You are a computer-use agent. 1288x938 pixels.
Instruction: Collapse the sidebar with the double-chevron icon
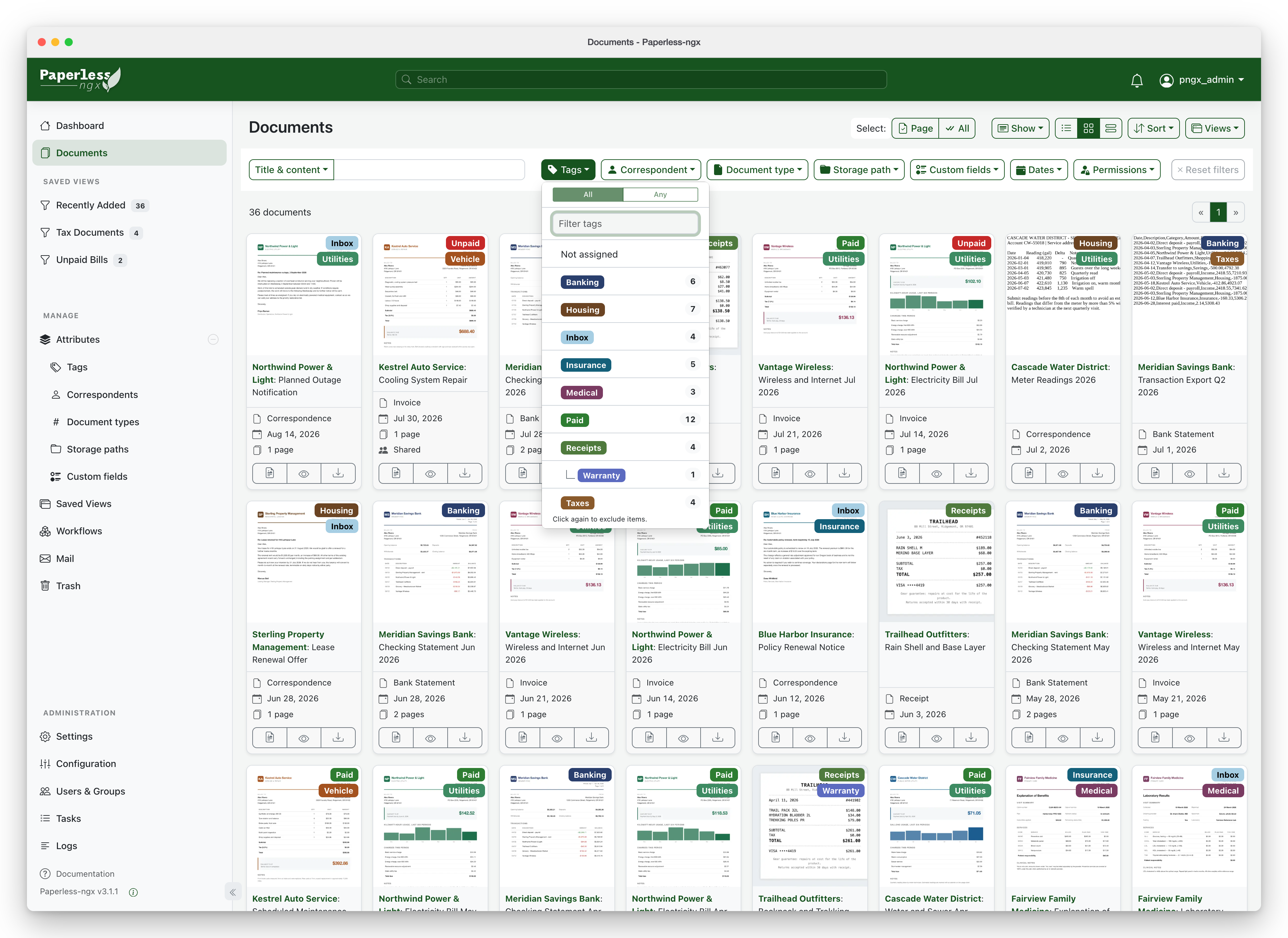point(233,892)
